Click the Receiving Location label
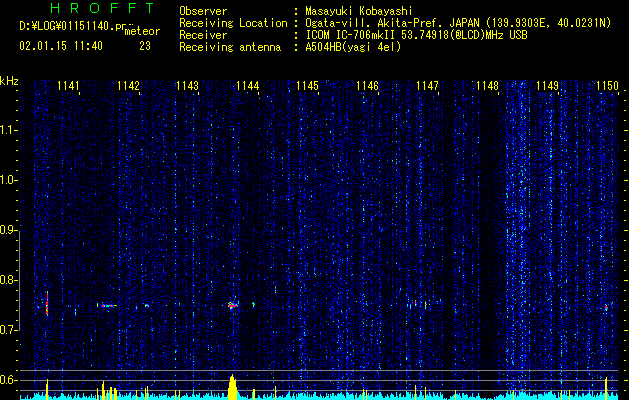Screen dimensions: 629x400 pyautogui.click(x=233, y=23)
